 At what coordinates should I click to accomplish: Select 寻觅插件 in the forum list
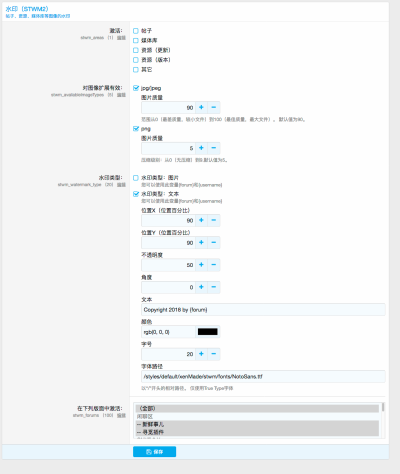pyautogui.click(x=257, y=432)
